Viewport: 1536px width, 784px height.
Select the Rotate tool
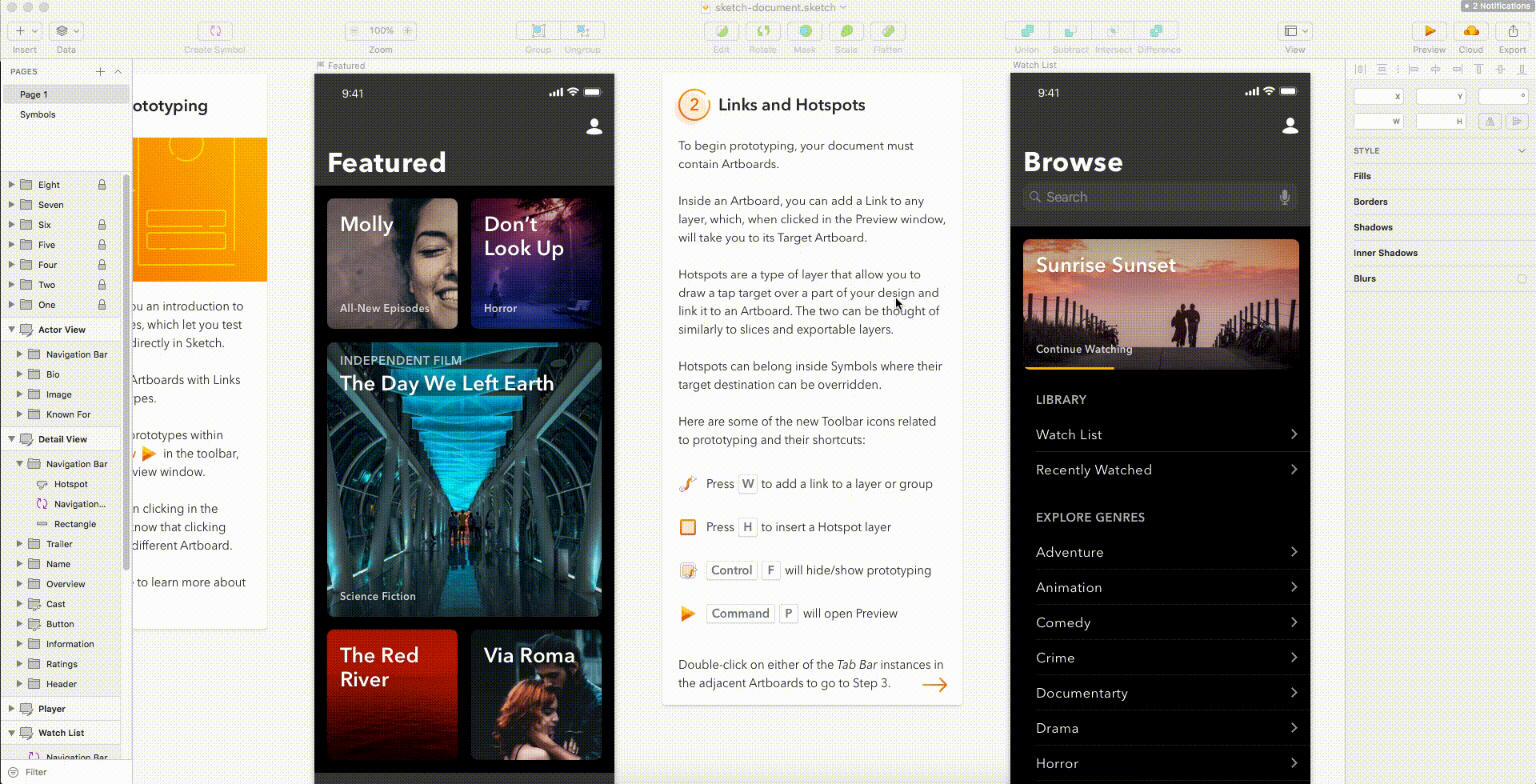tap(762, 31)
